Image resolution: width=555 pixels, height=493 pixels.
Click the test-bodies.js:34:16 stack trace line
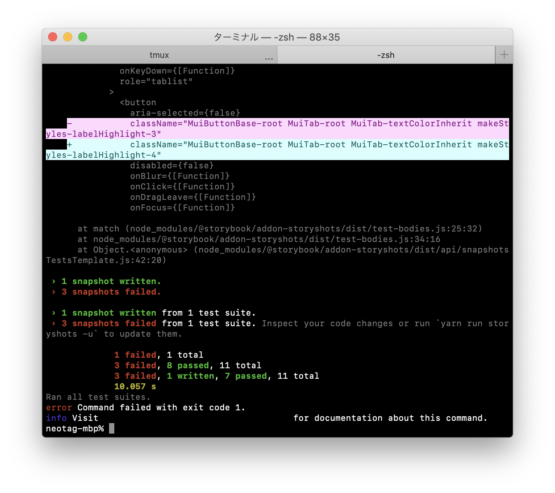coord(259,239)
